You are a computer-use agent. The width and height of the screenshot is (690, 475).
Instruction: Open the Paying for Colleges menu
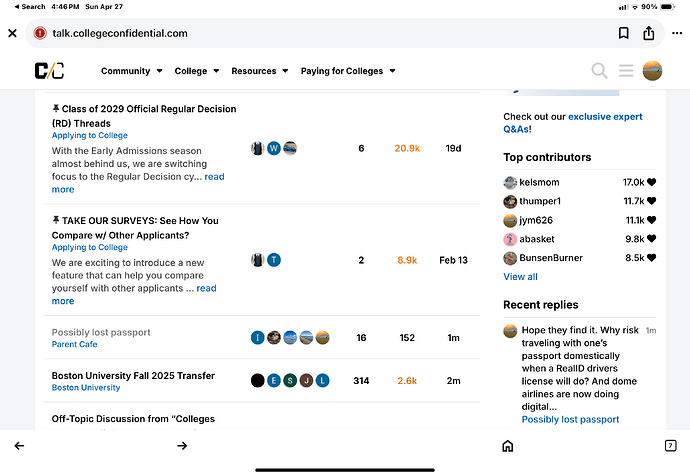[348, 71]
